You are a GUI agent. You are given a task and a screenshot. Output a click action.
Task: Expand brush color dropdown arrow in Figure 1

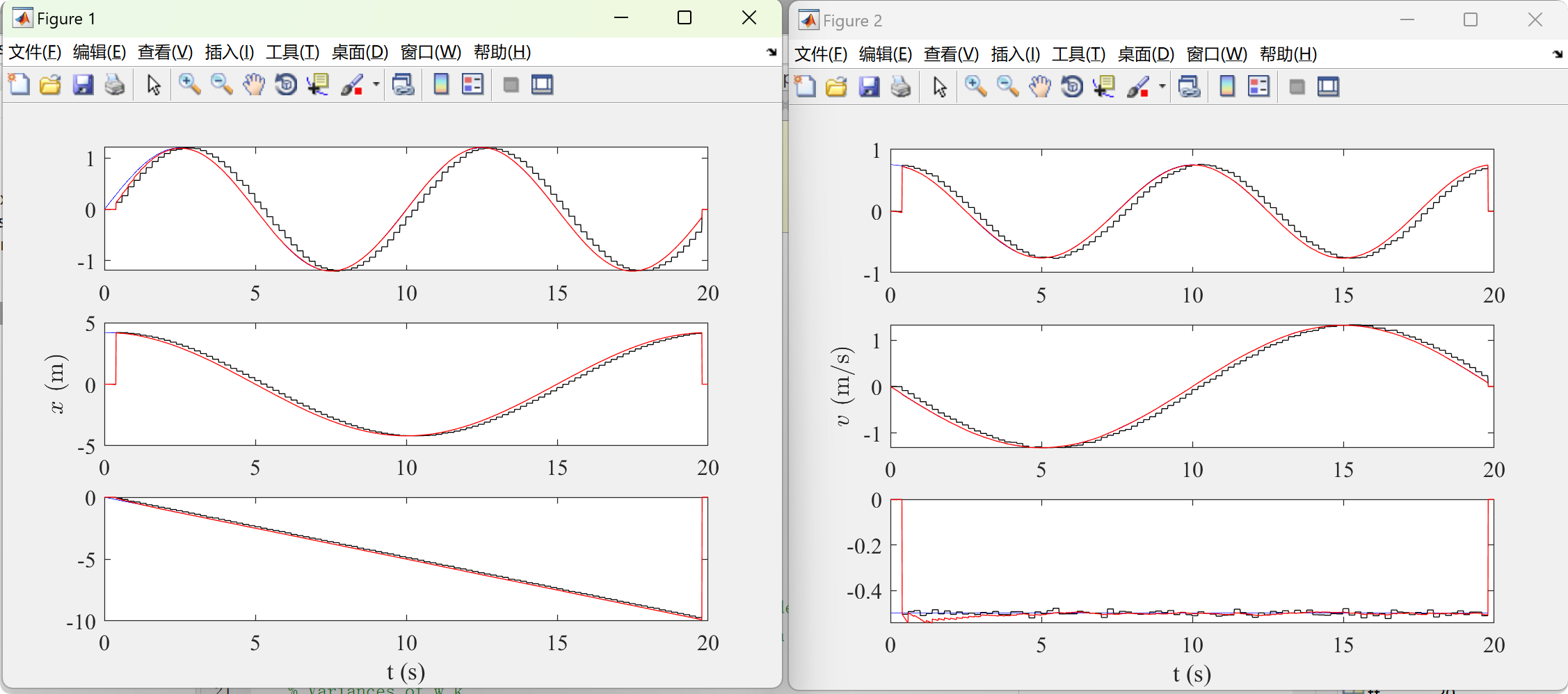click(x=376, y=85)
